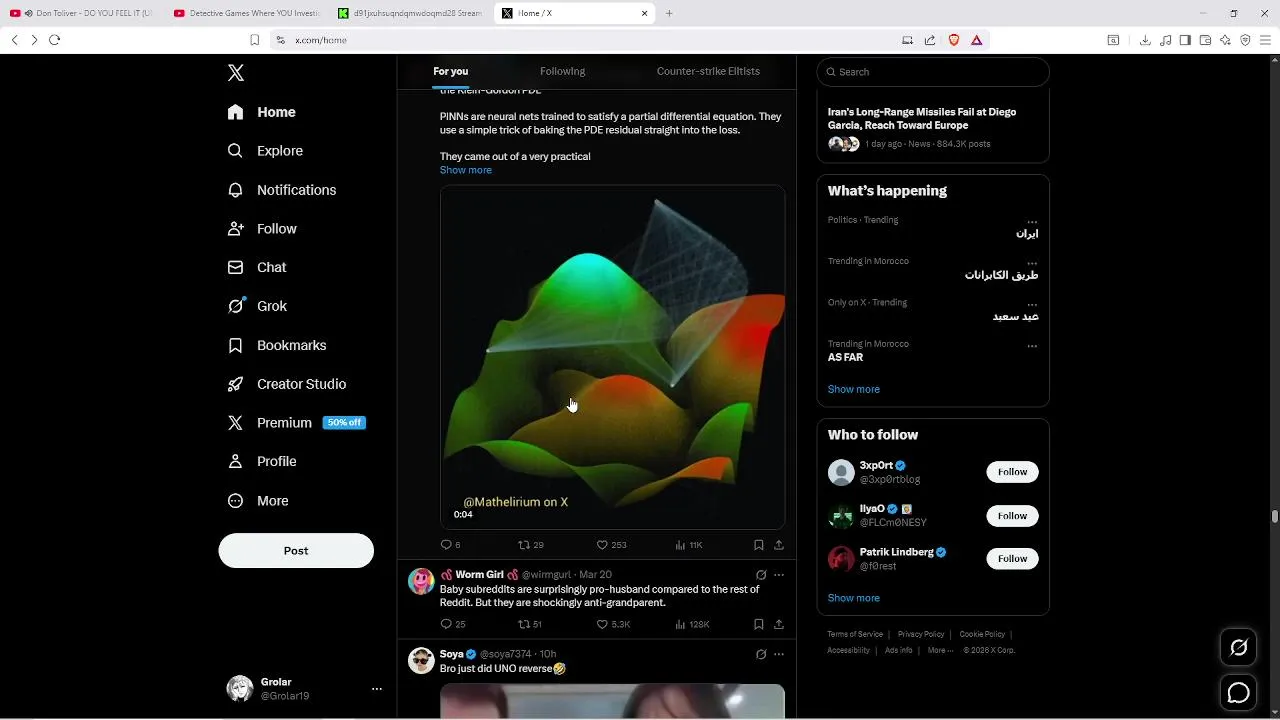Follow Patrik Lindberg account
The height and width of the screenshot is (720, 1280).
(1012, 559)
